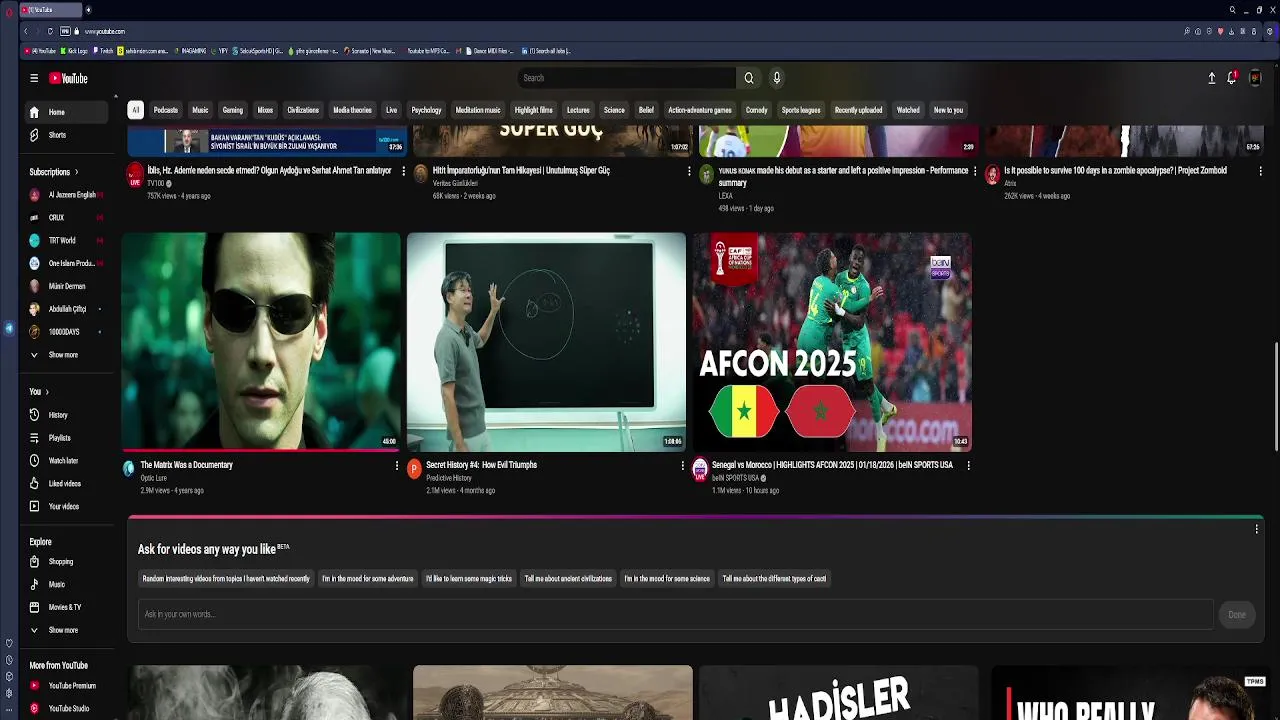Viewport: 1280px width, 720px height.
Task: Open options for The Matrix Was a Documentary
Action: pos(397,465)
